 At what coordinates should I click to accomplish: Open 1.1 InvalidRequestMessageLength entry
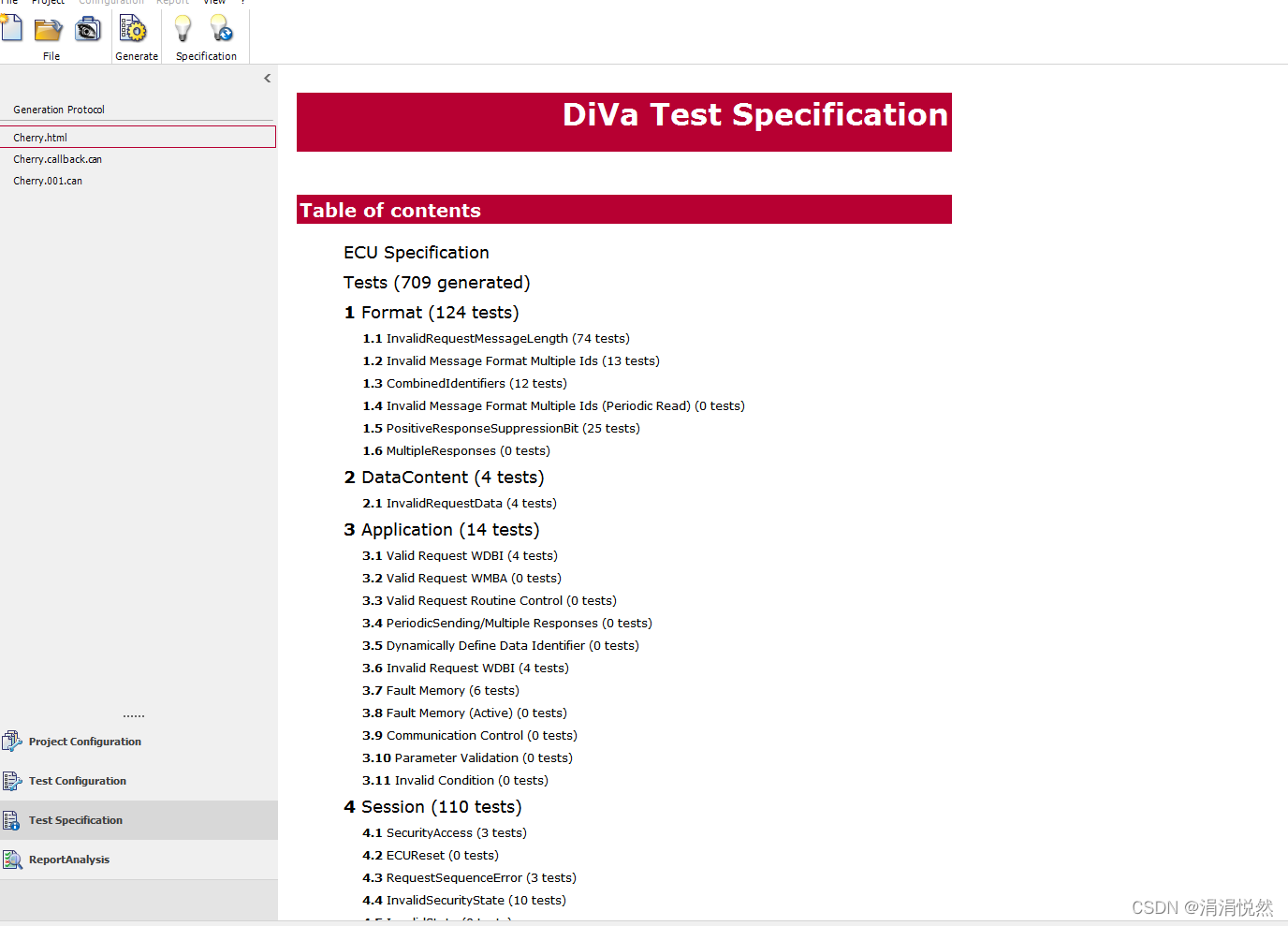(x=496, y=339)
